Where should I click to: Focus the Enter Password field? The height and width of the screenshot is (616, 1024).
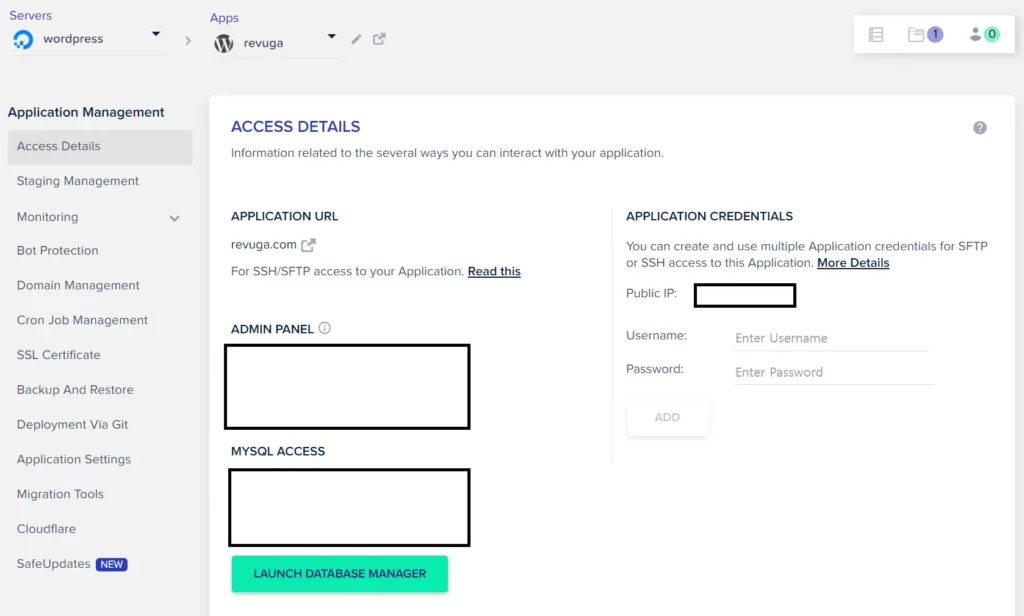pyautogui.click(x=833, y=372)
